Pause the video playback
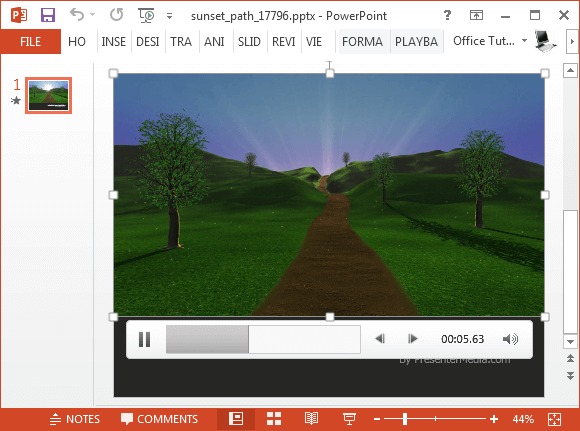This screenshot has width=580, height=431. tap(144, 339)
